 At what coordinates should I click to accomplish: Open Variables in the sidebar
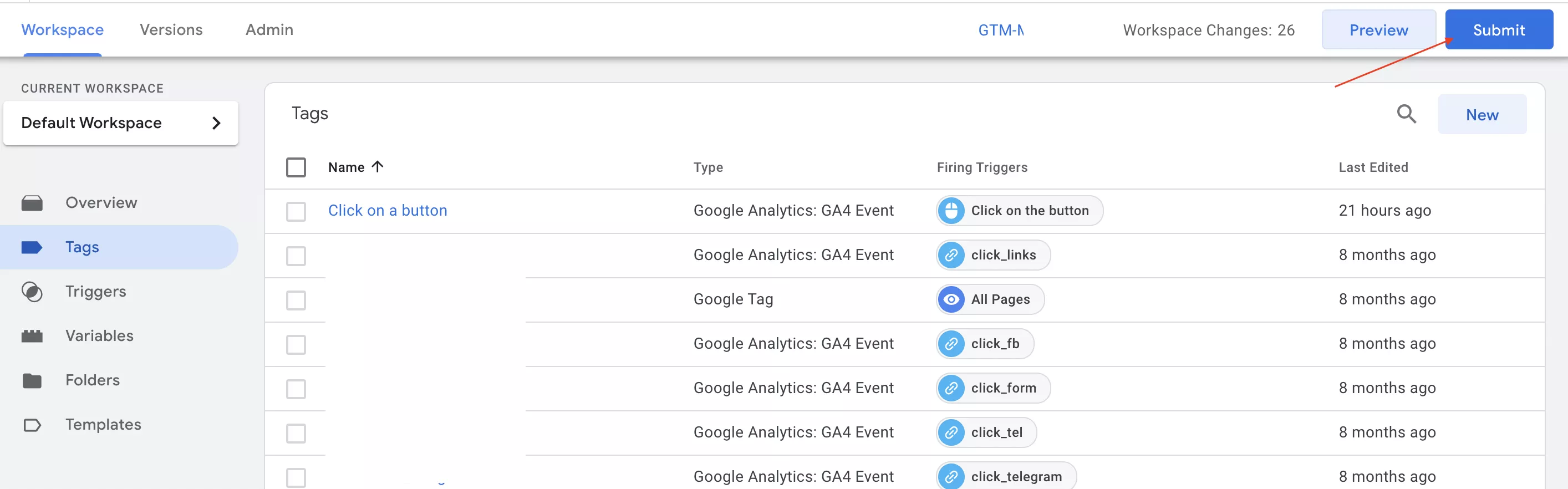pos(99,336)
